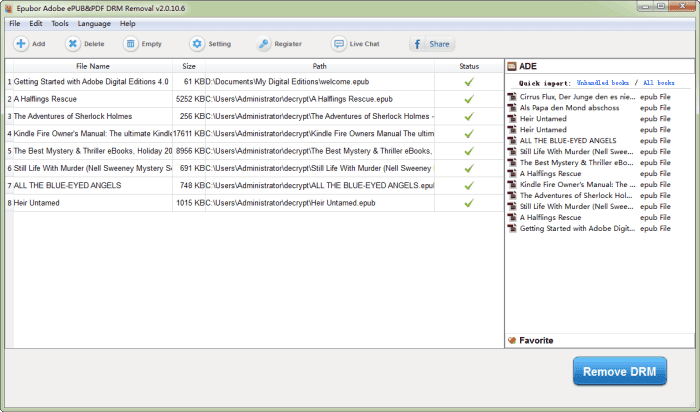Click the File Name column header

(93, 66)
